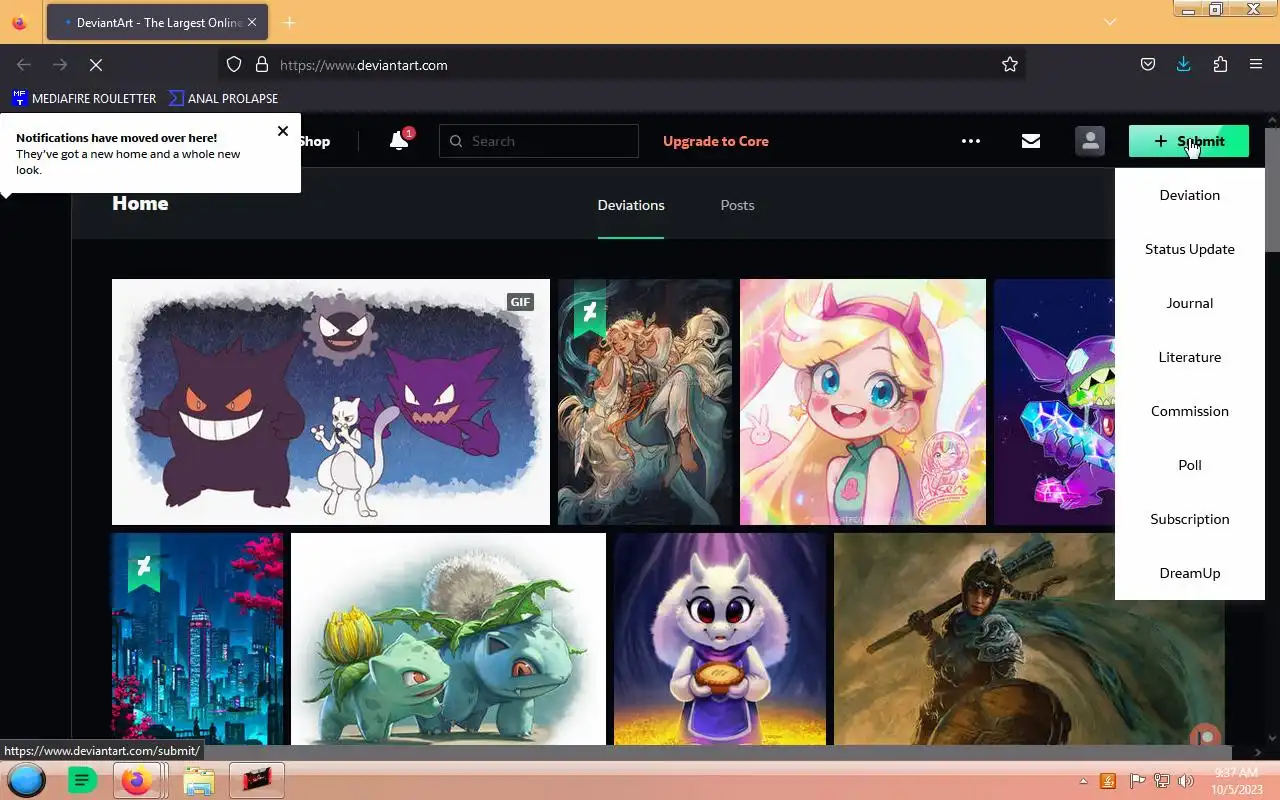Open the File Explorer taskbar icon
The height and width of the screenshot is (800, 1280).
tap(199, 781)
